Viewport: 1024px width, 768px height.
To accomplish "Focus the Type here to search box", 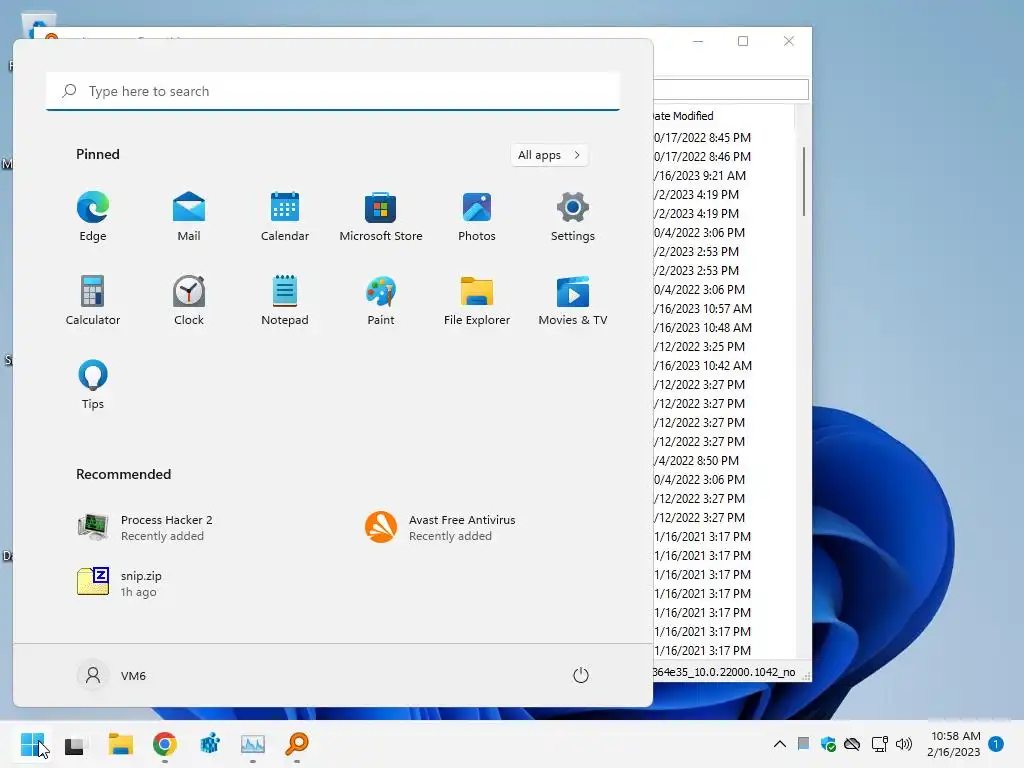I will [333, 91].
